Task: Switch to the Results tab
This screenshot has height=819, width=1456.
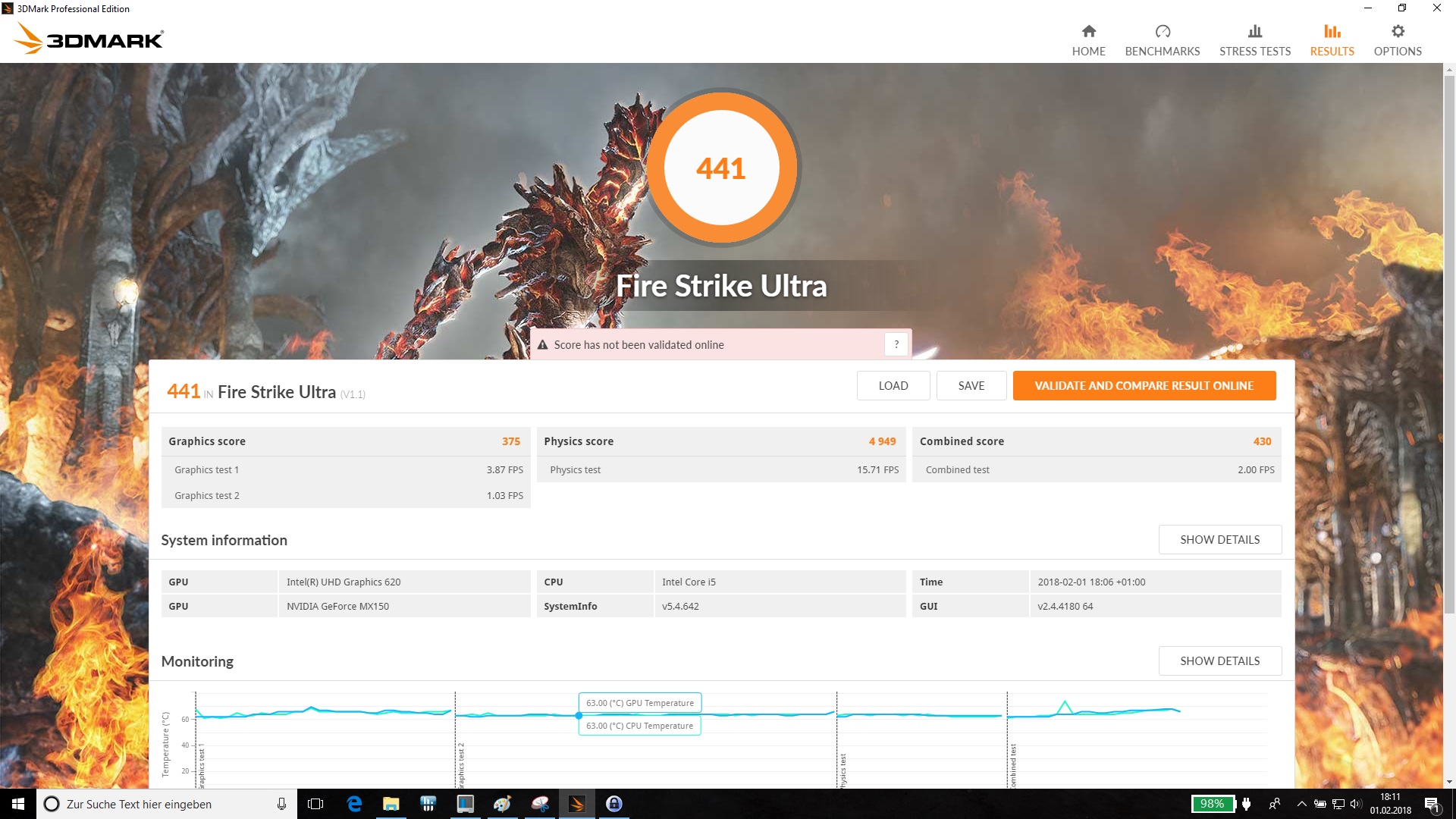Action: coord(1332,40)
